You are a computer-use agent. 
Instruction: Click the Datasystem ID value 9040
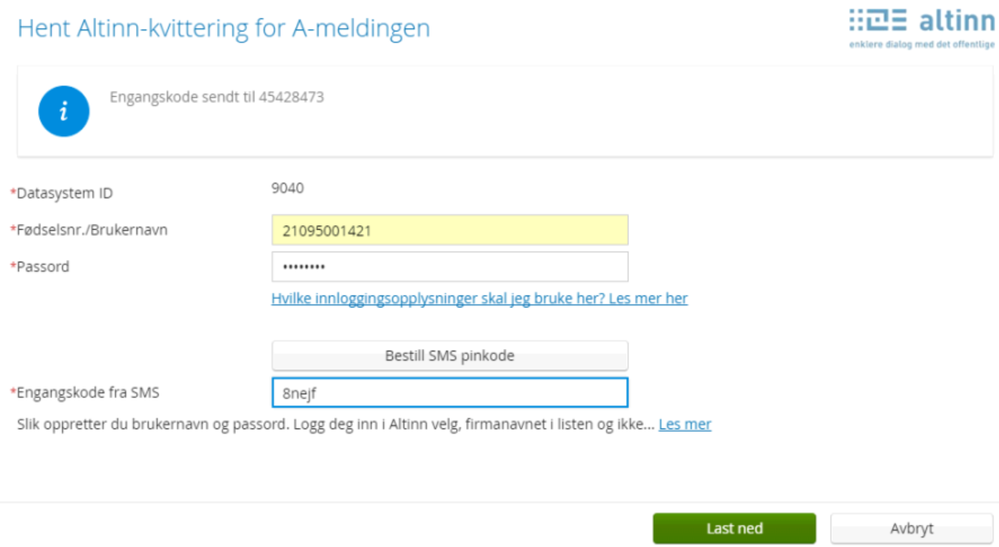coord(288,187)
